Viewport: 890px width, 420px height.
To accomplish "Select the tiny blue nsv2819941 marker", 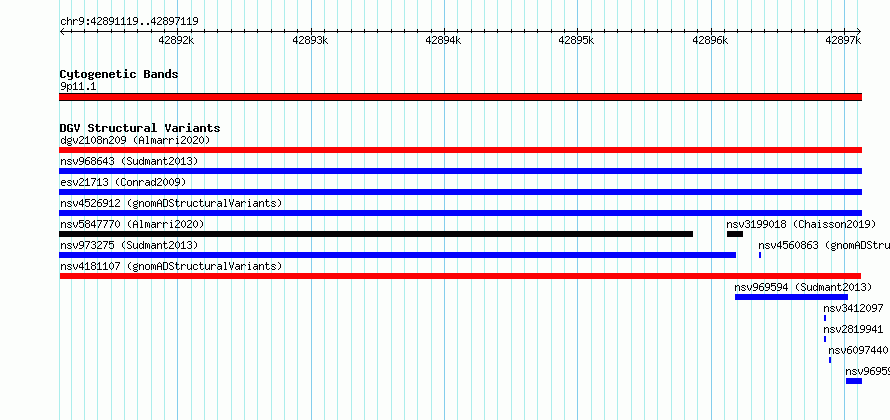I will [825, 339].
